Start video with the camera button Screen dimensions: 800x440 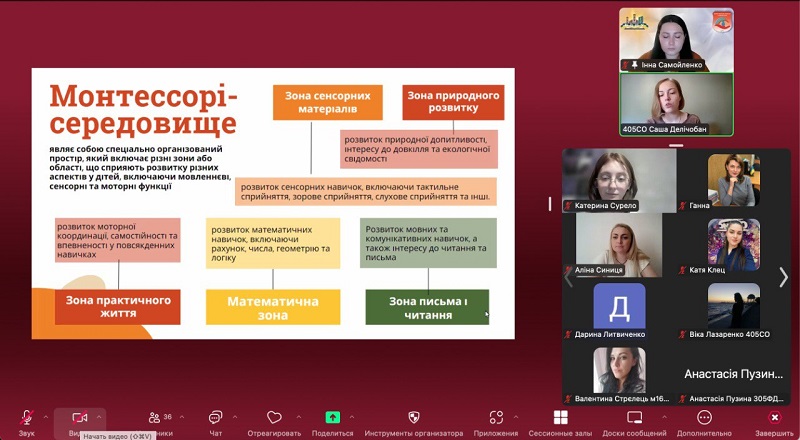tap(80, 418)
